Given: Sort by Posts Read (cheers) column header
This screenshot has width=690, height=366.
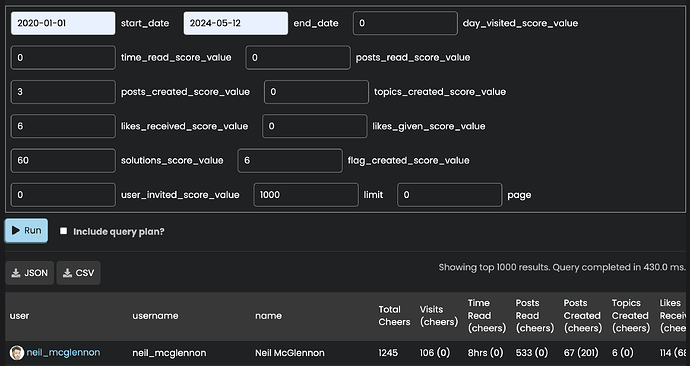Looking at the screenshot, I should [535, 315].
